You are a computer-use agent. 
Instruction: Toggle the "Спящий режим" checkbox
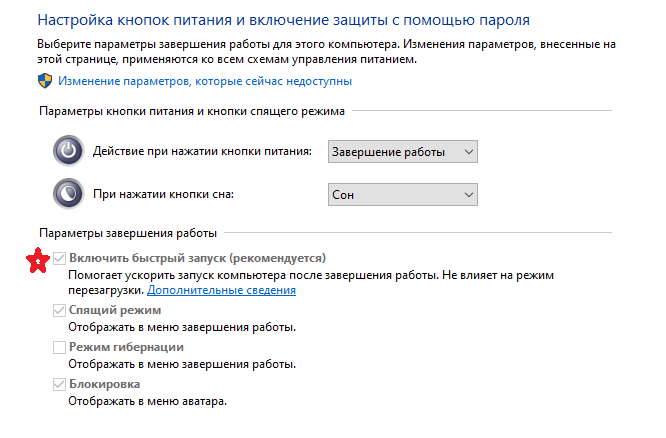pyautogui.click(x=59, y=311)
